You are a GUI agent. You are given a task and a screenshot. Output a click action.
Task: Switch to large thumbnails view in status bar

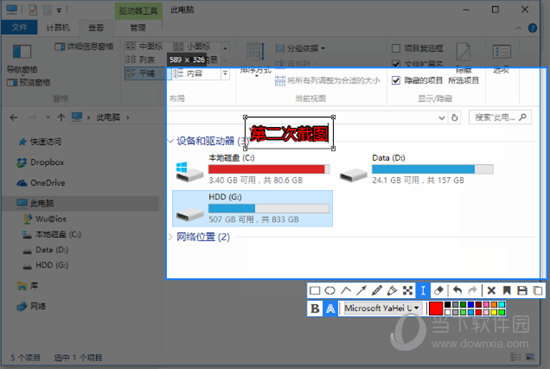[530, 357]
